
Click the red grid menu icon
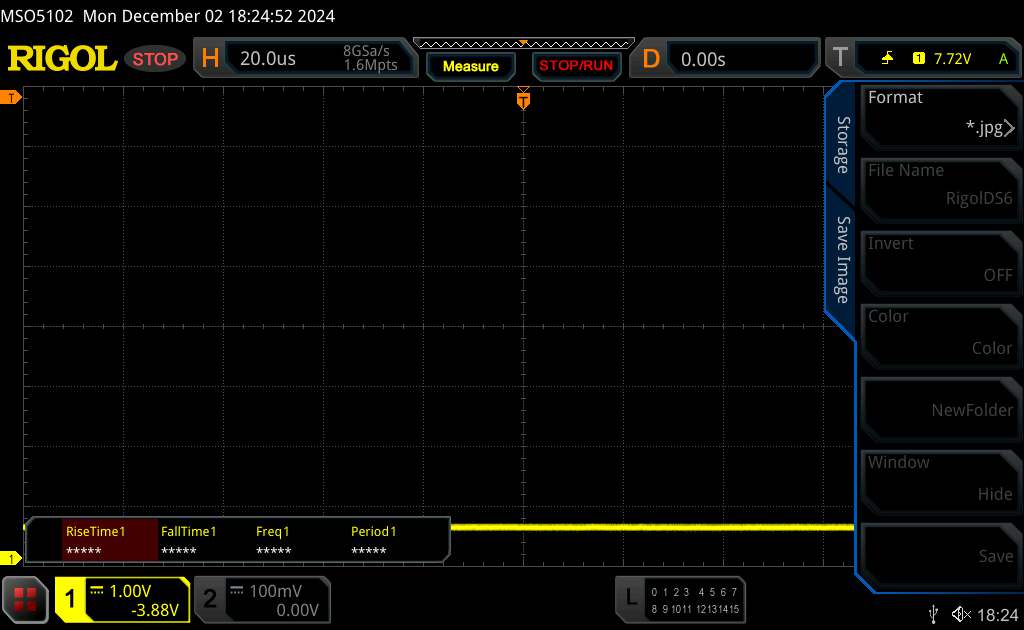pos(26,599)
